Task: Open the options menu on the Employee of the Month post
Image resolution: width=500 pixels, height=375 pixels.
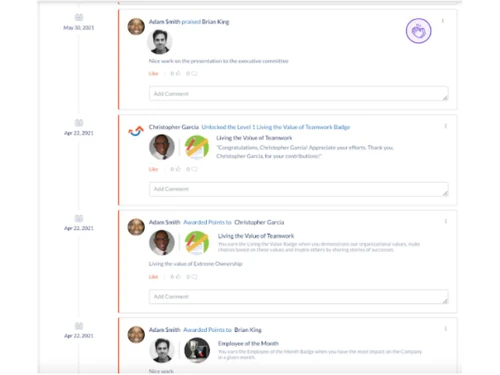Action: pos(445,329)
